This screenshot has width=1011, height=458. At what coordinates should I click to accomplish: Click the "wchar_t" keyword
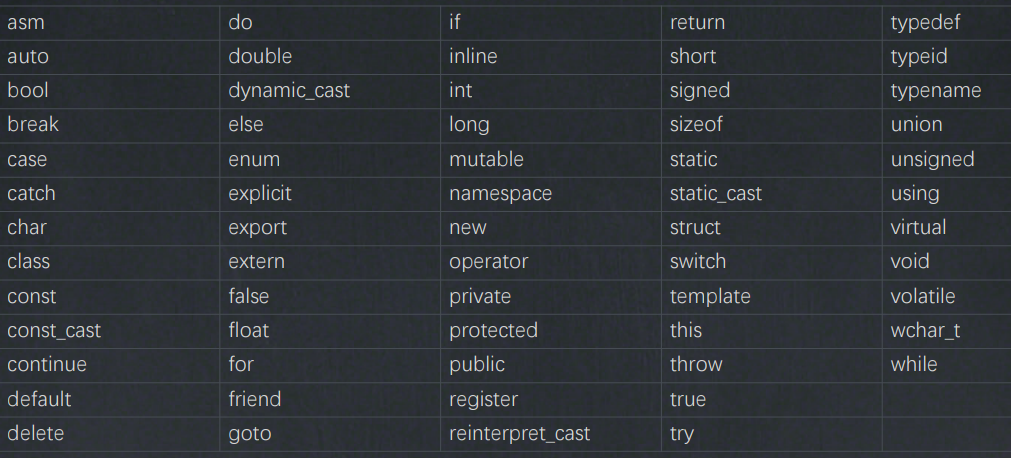pyautogui.click(x=925, y=330)
